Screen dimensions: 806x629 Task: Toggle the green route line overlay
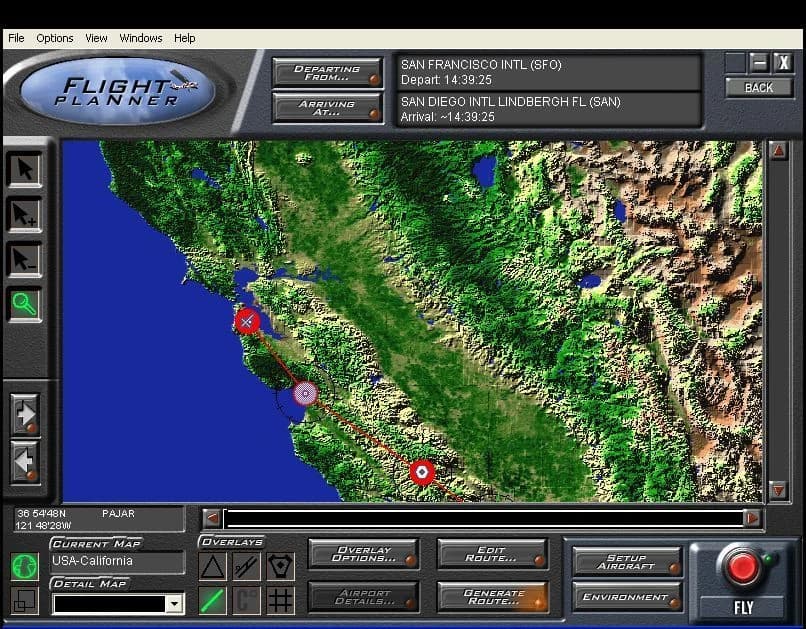point(212,600)
